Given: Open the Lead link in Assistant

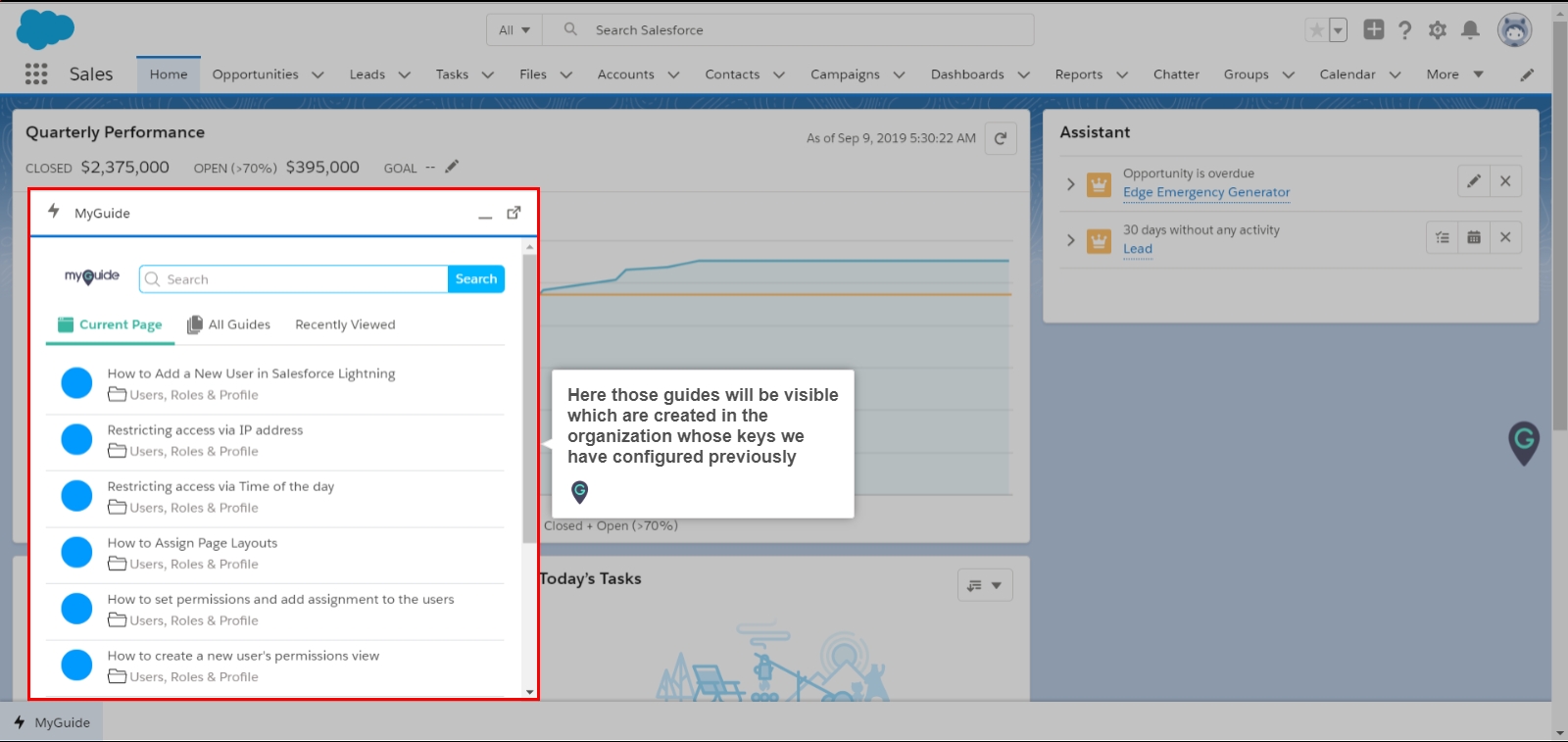Looking at the screenshot, I should coord(1138,249).
